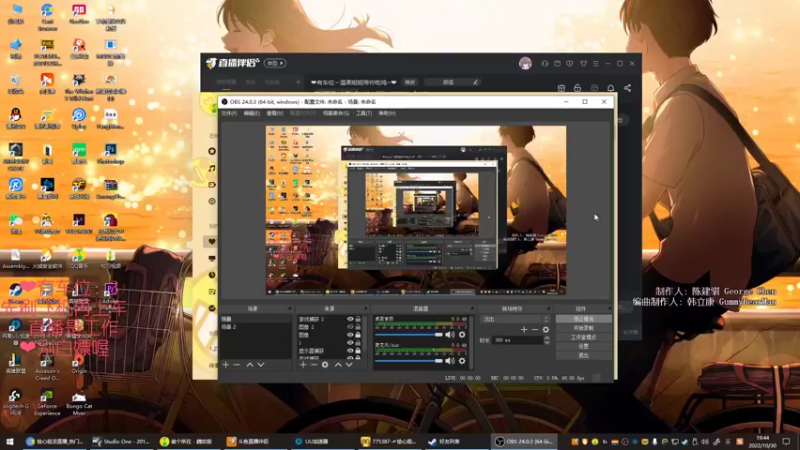Remove selected source with the minus icon
The height and width of the screenshot is (450, 800).
[314, 365]
